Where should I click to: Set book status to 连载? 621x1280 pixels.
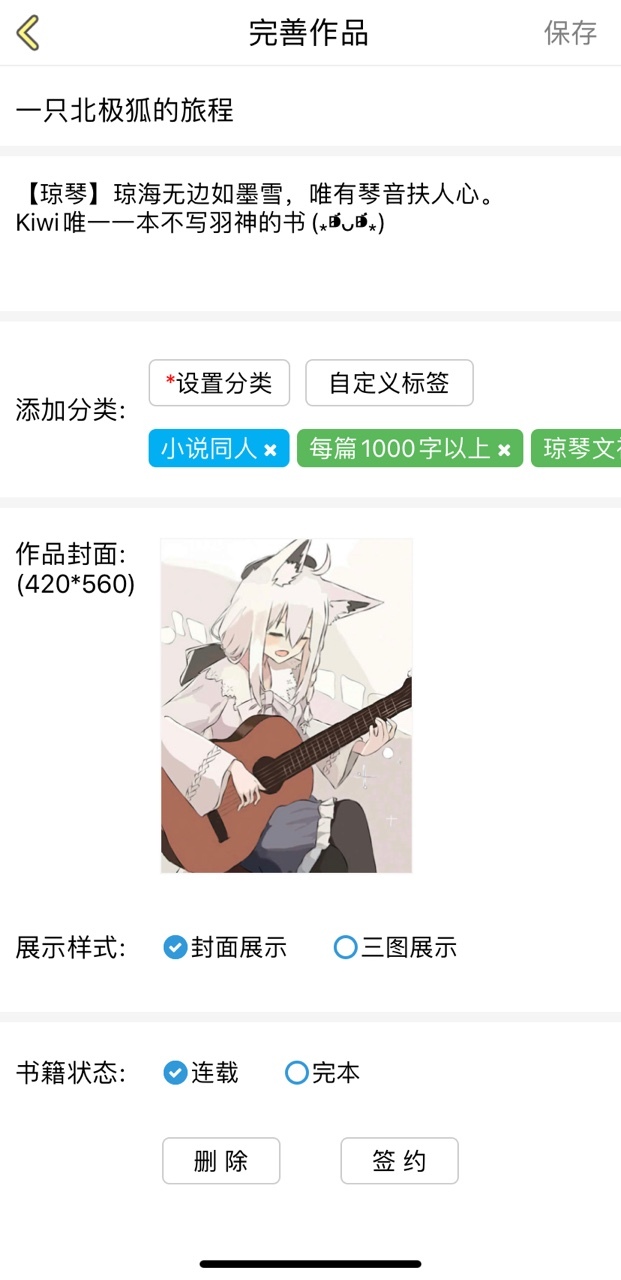tap(201, 1073)
